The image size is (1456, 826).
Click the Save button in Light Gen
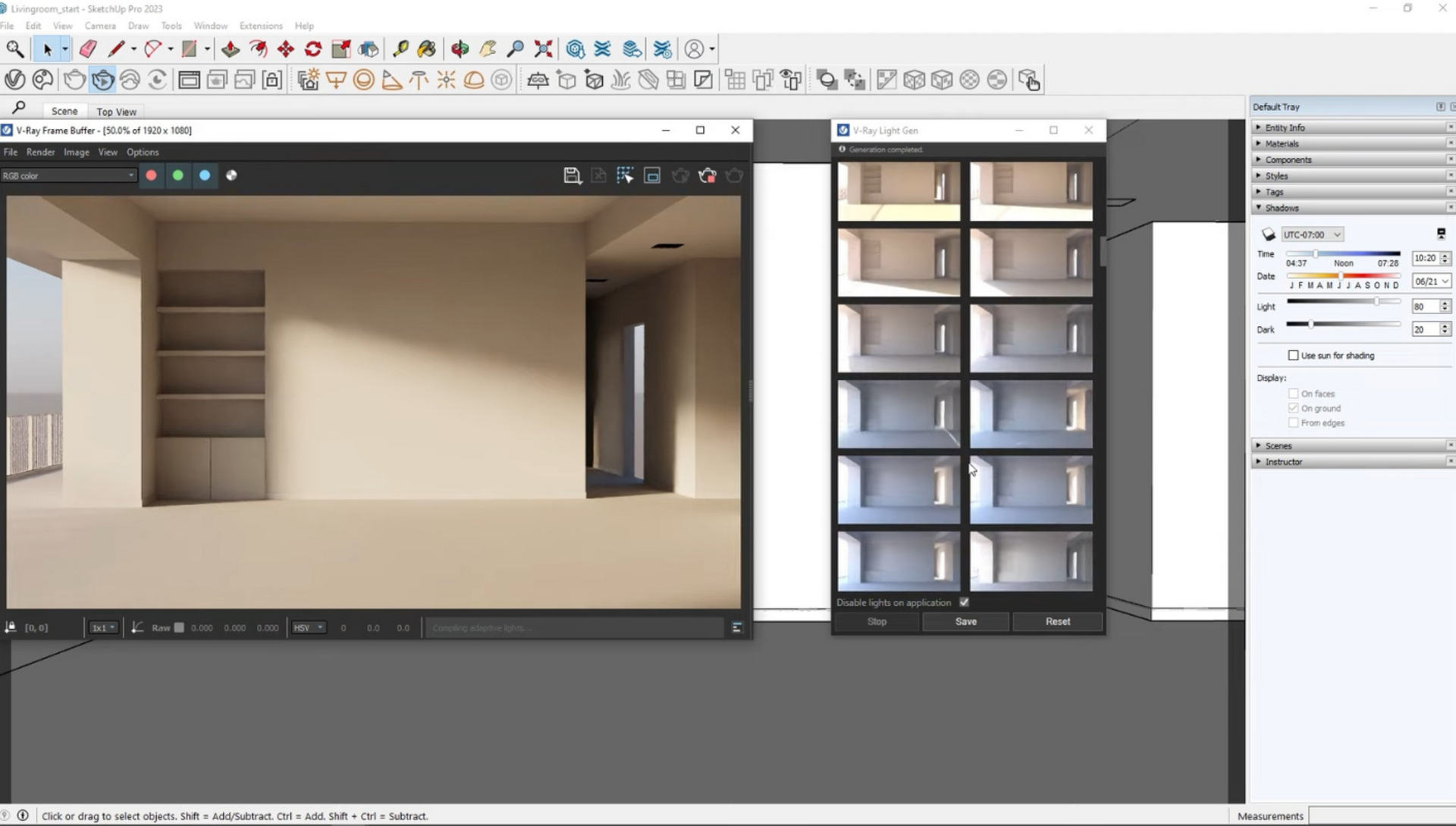tap(965, 621)
